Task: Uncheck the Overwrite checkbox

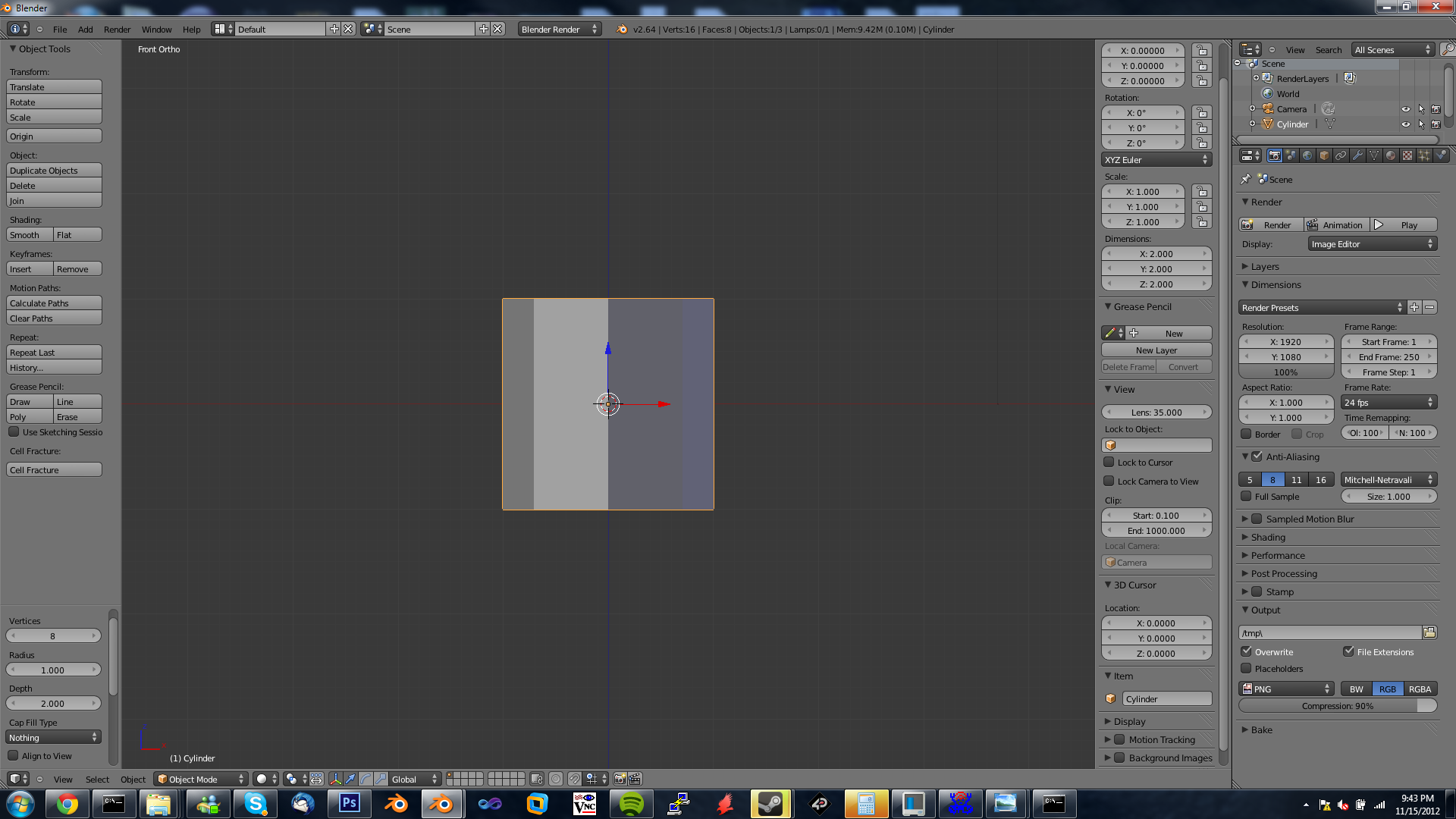Action: [x=1246, y=651]
